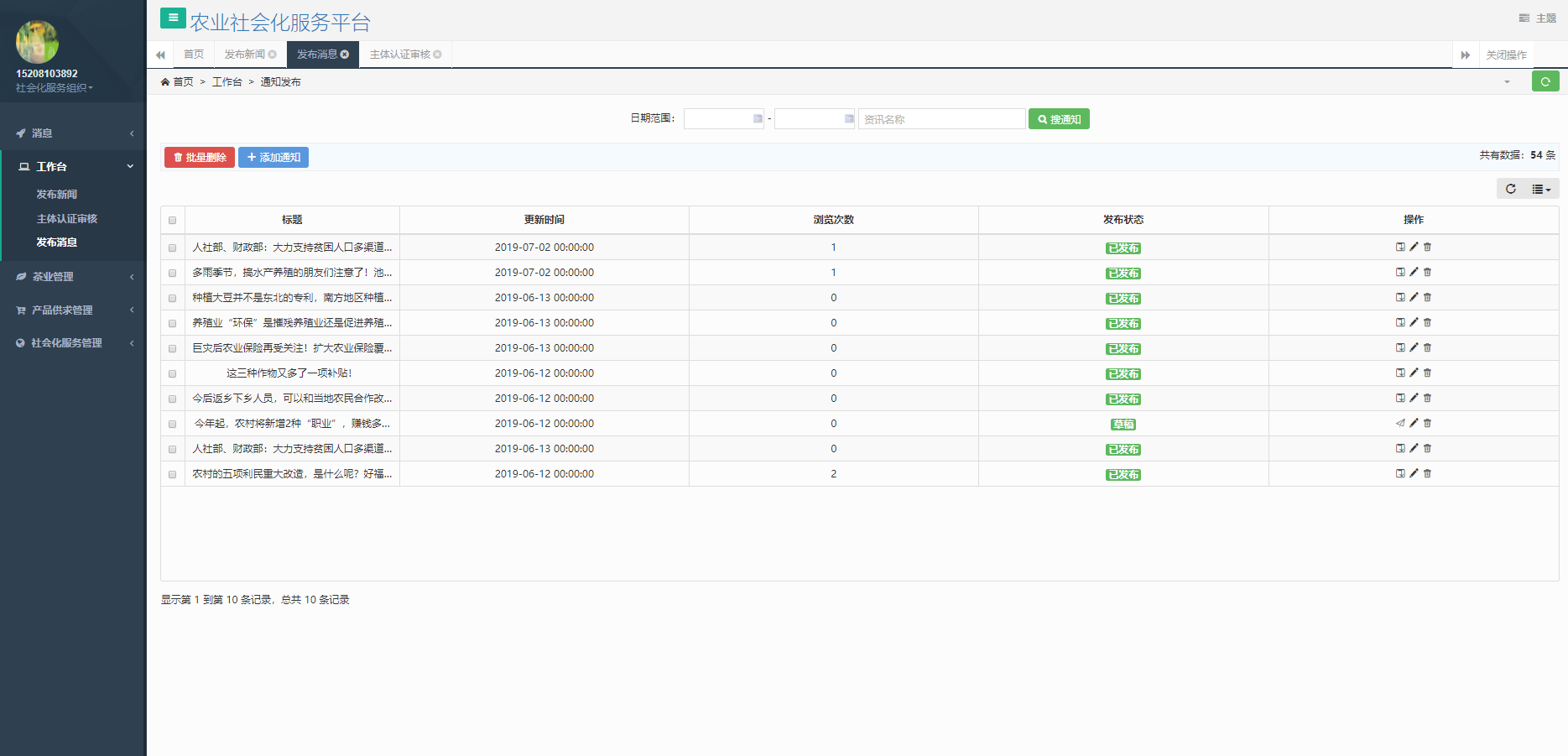The width and height of the screenshot is (1568, 756).
Task: Switch to the 主体认证审核 tab
Action: click(400, 55)
